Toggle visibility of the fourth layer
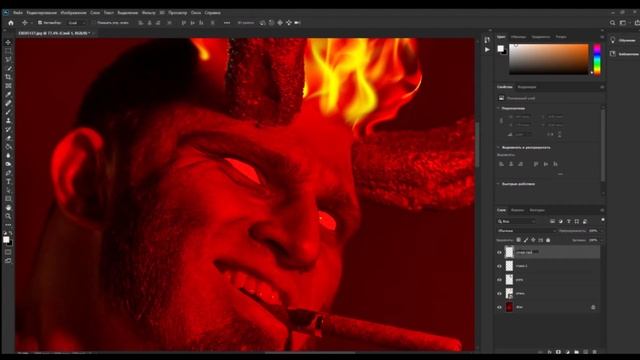Image resolution: width=640 pixels, height=360 pixels. (x=499, y=293)
